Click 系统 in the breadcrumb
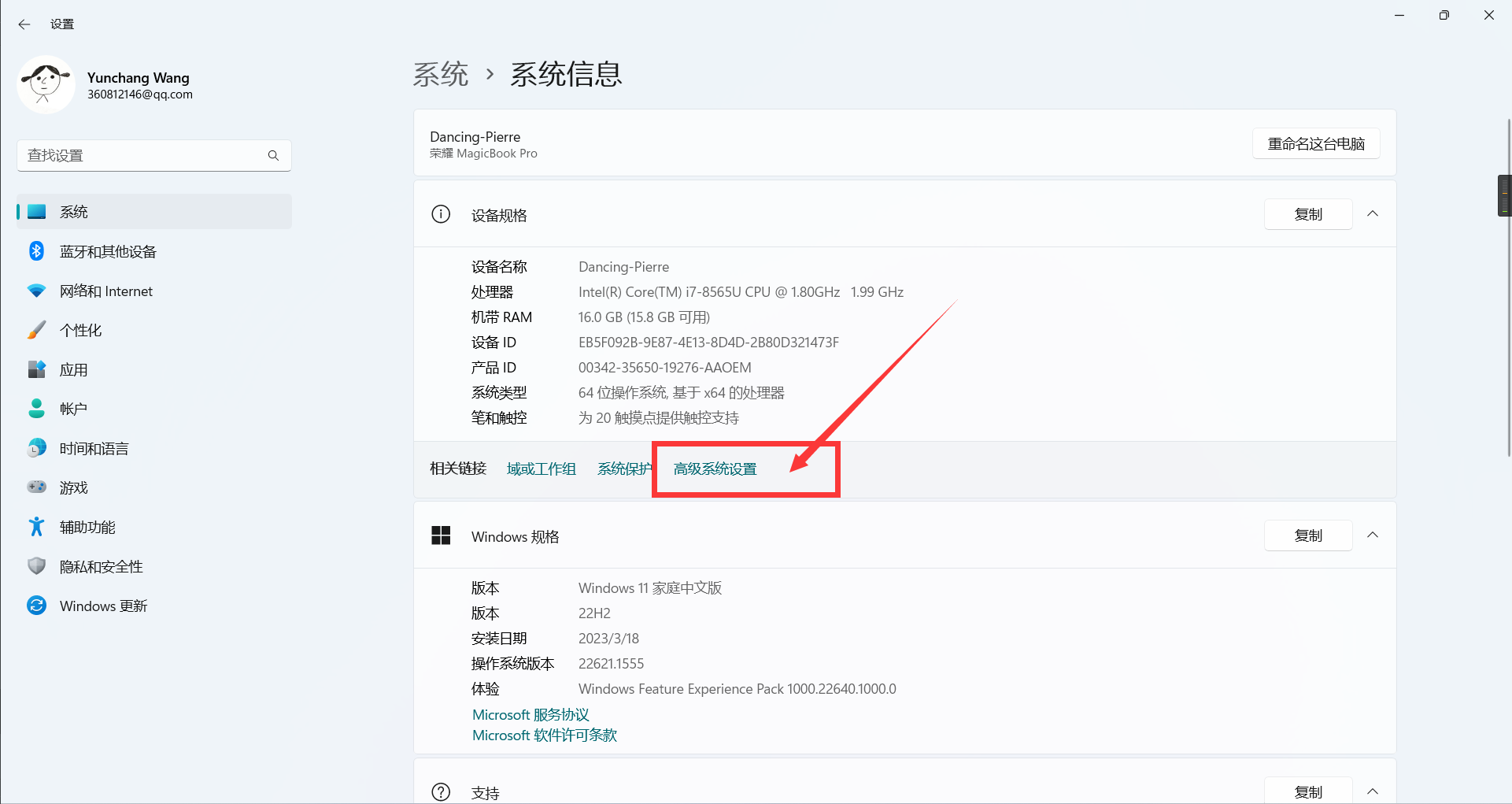 click(x=441, y=74)
